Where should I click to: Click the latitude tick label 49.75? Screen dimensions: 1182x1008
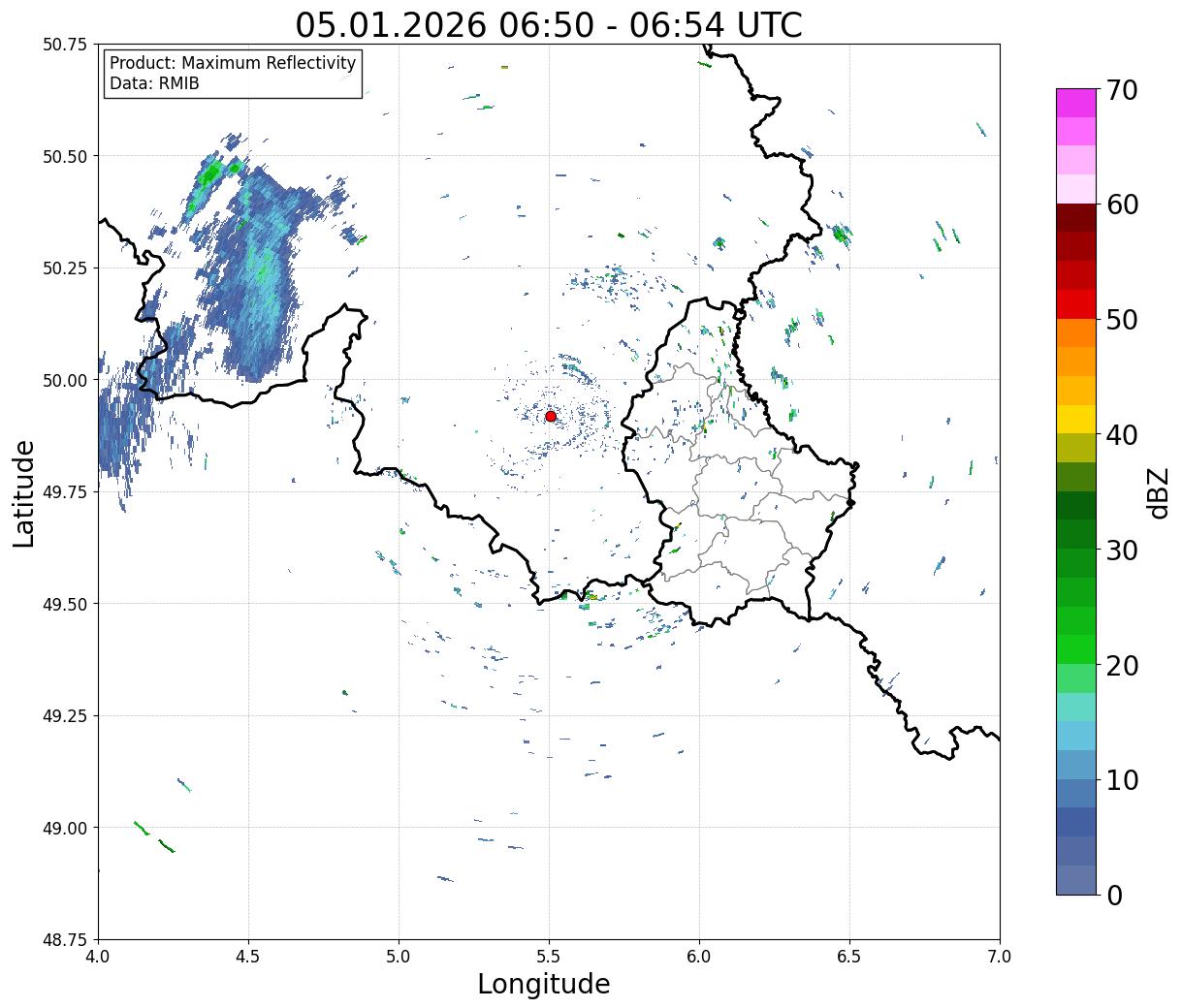pyautogui.click(x=64, y=492)
